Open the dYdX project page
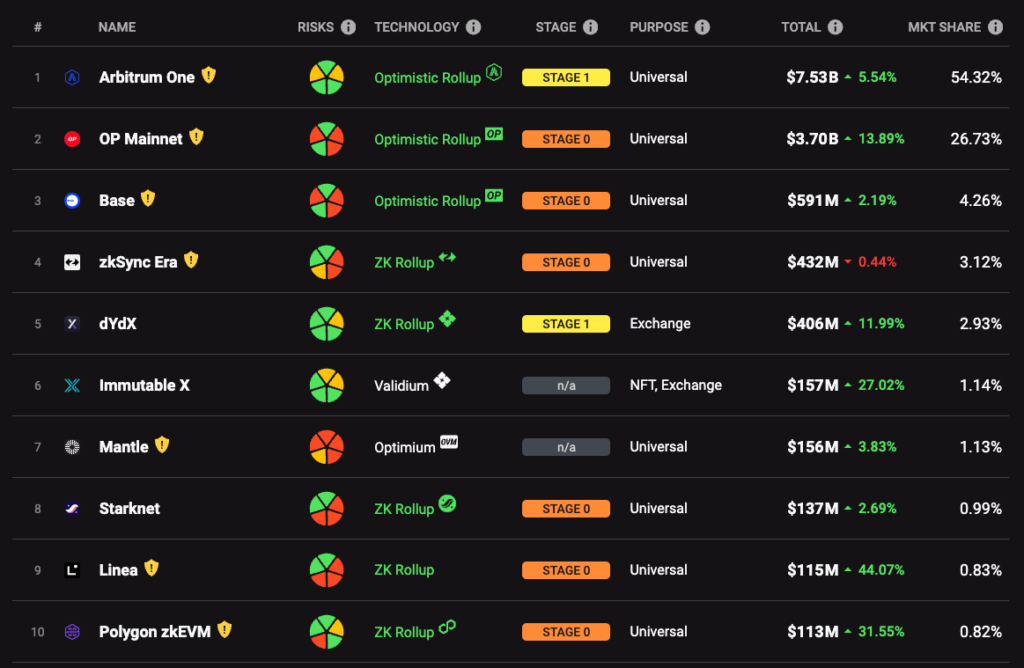Image resolution: width=1024 pixels, height=668 pixels. tap(118, 324)
